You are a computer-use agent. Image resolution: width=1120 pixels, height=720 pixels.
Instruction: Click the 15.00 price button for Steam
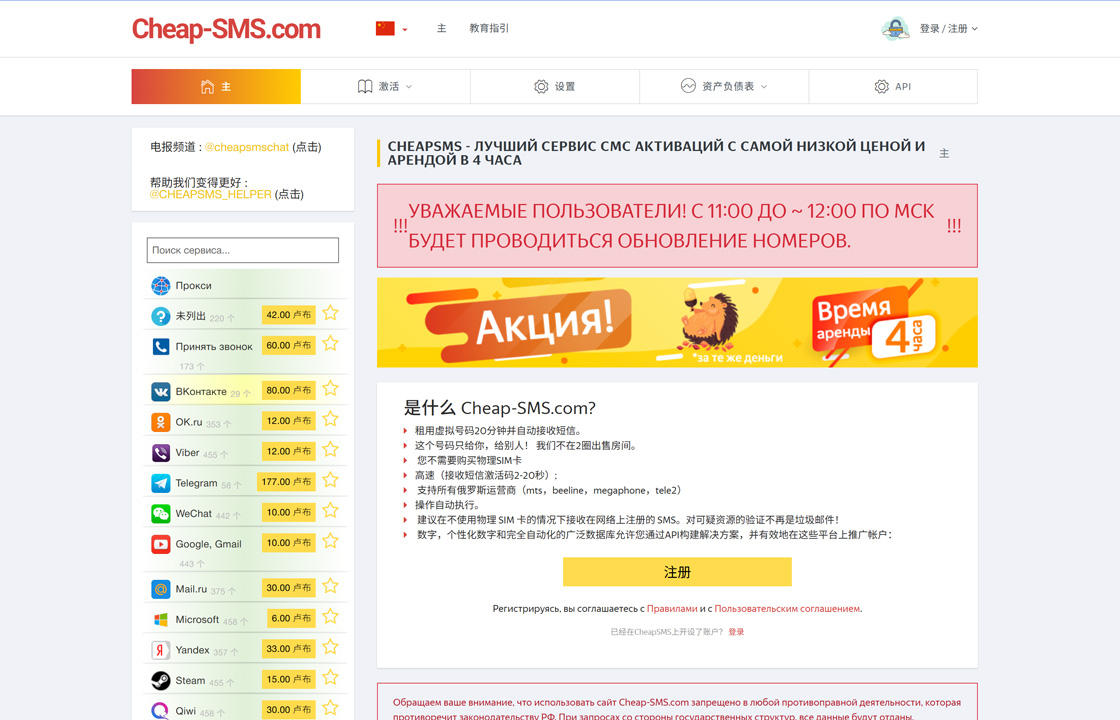(x=289, y=680)
